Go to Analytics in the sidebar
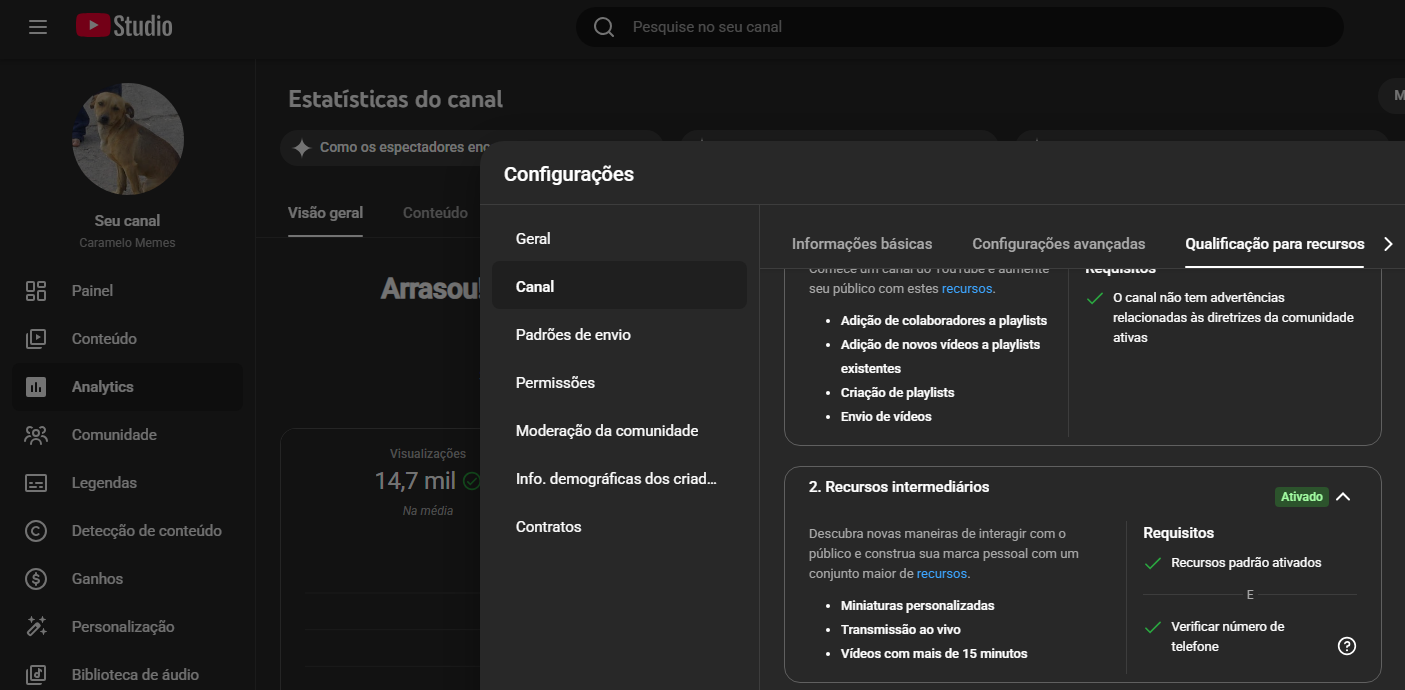Viewport: 1405px width, 690px height. (127, 387)
